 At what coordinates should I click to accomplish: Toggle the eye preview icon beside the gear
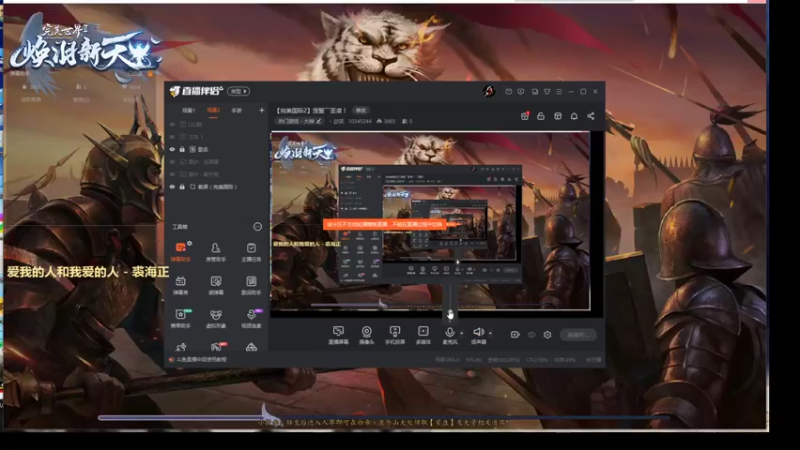pos(532,335)
